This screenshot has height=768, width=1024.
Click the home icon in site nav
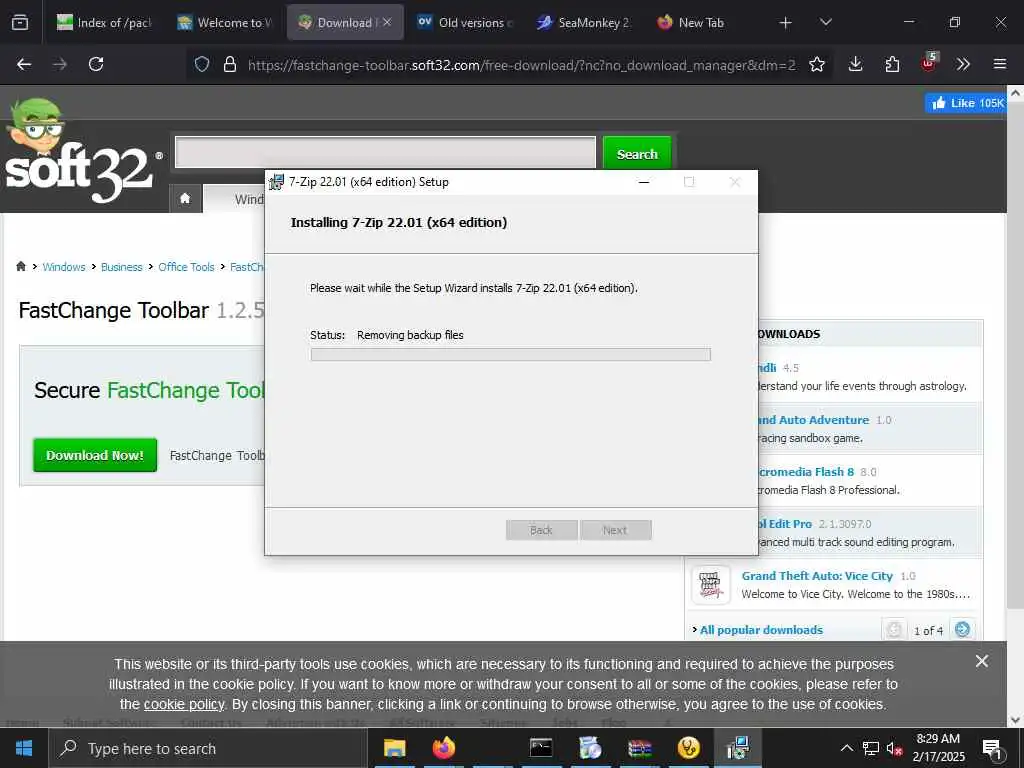[185, 199]
